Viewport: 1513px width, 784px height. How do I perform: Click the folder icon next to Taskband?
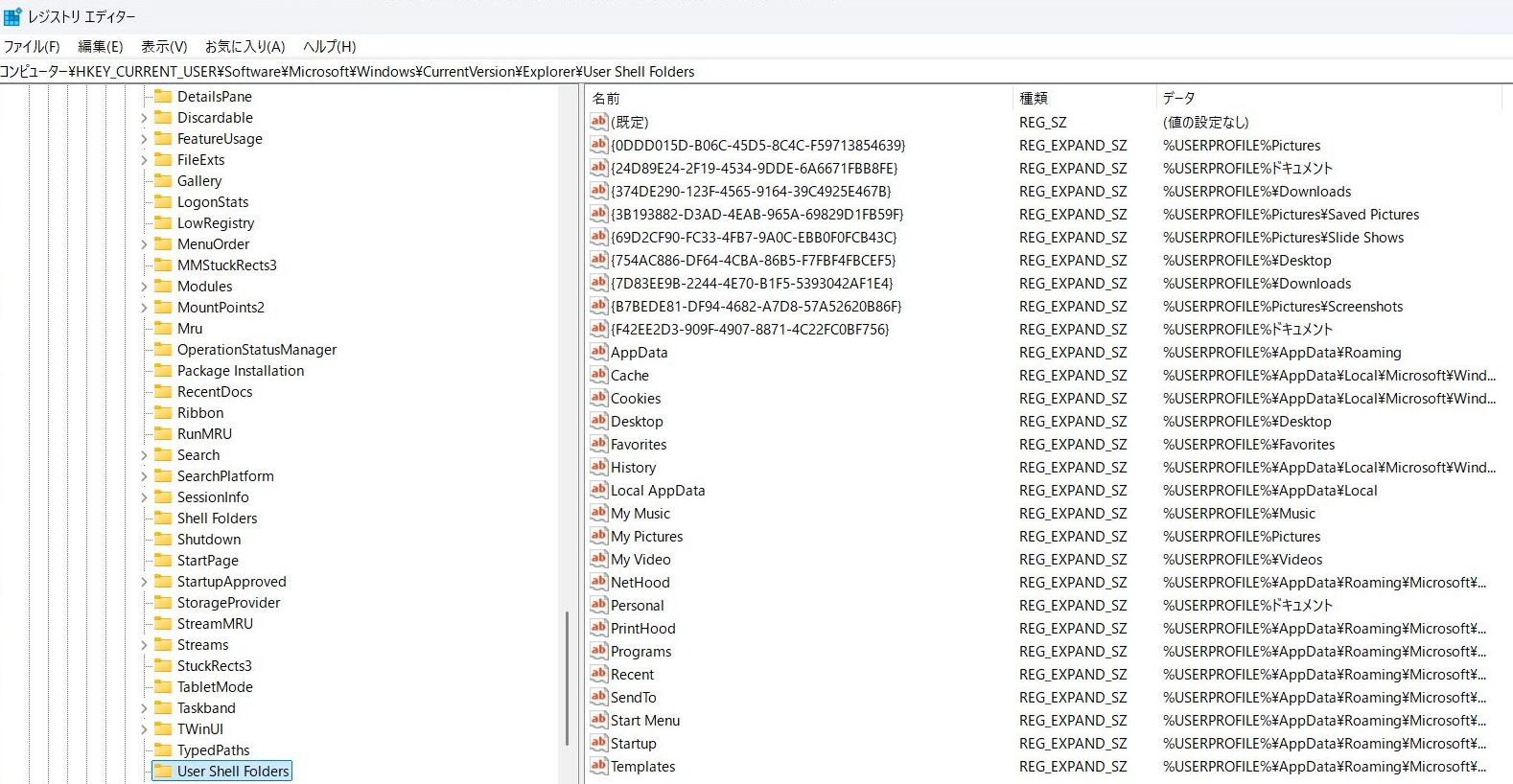coord(163,707)
